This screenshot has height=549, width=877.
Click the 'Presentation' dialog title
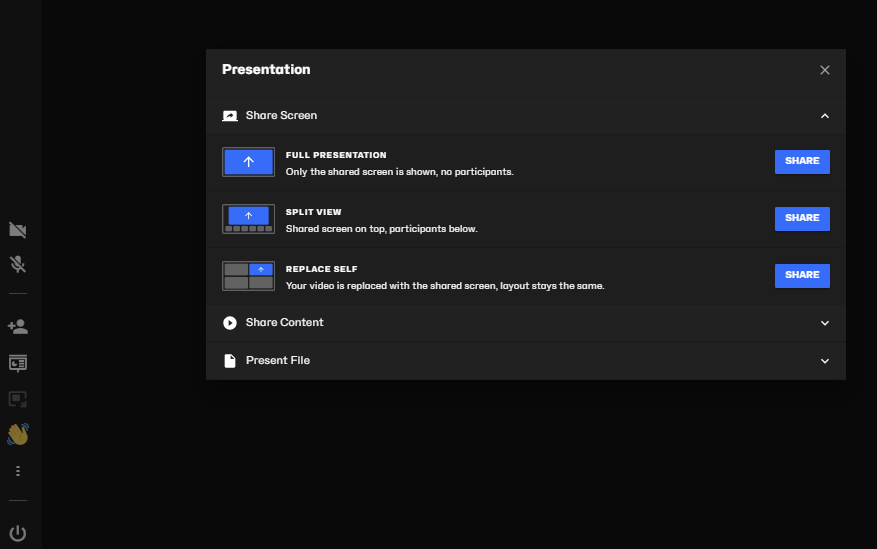[x=266, y=69]
